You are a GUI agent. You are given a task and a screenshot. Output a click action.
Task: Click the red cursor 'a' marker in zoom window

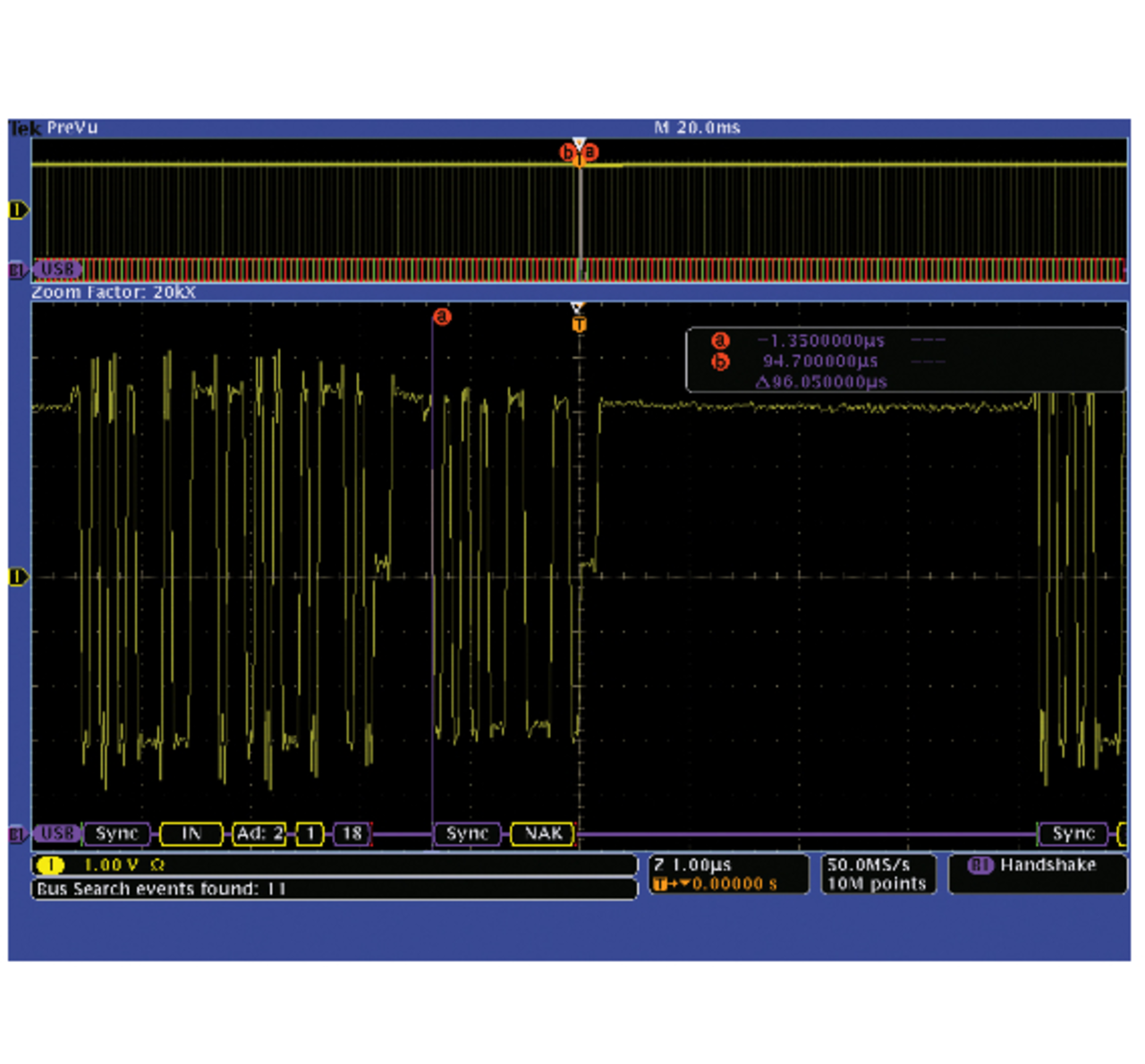pyautogui.click(x=442, y=317)
